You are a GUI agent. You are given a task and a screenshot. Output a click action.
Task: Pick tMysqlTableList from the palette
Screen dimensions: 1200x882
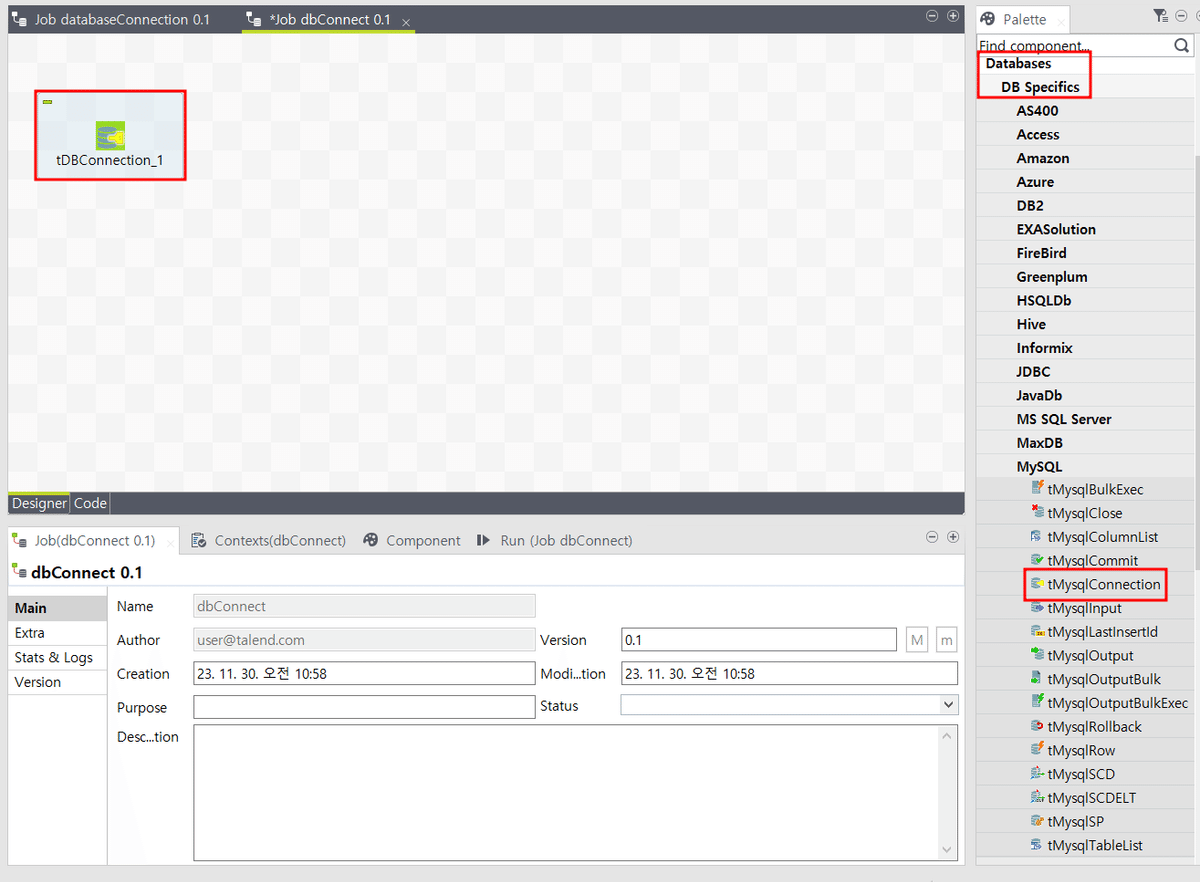(1086, 846)
